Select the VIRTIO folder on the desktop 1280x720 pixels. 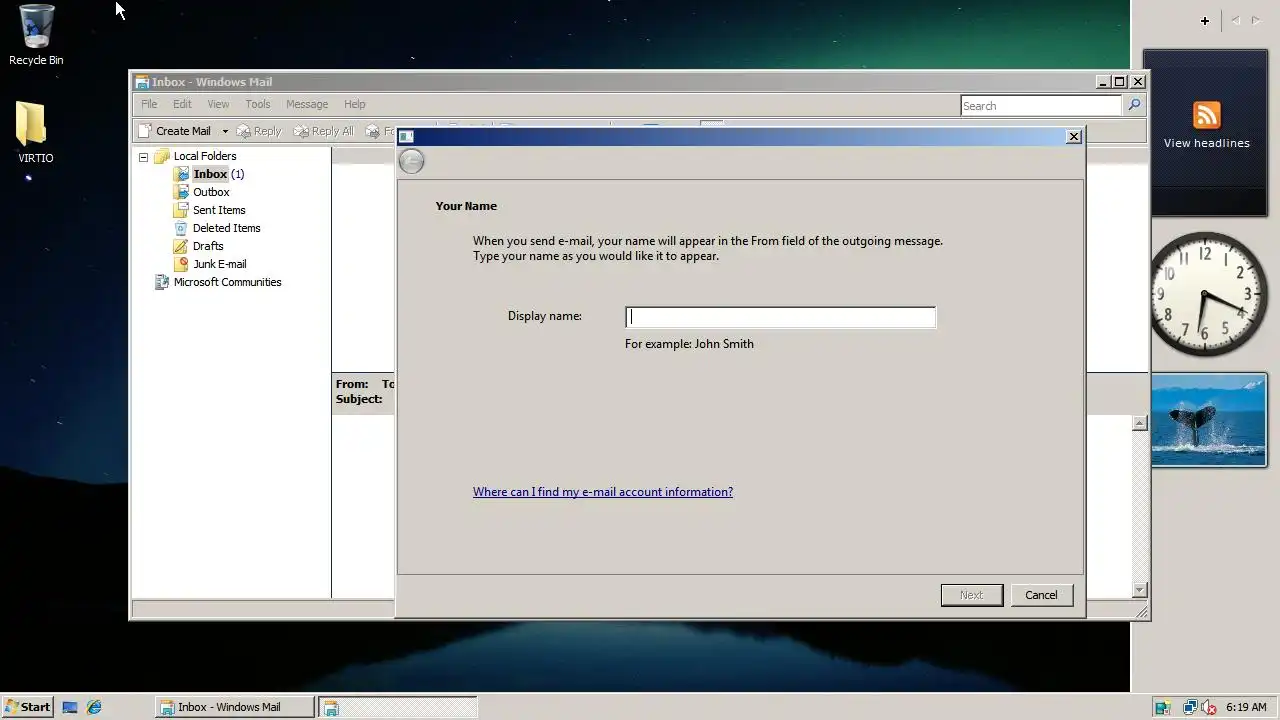click(x=35, y=132)
